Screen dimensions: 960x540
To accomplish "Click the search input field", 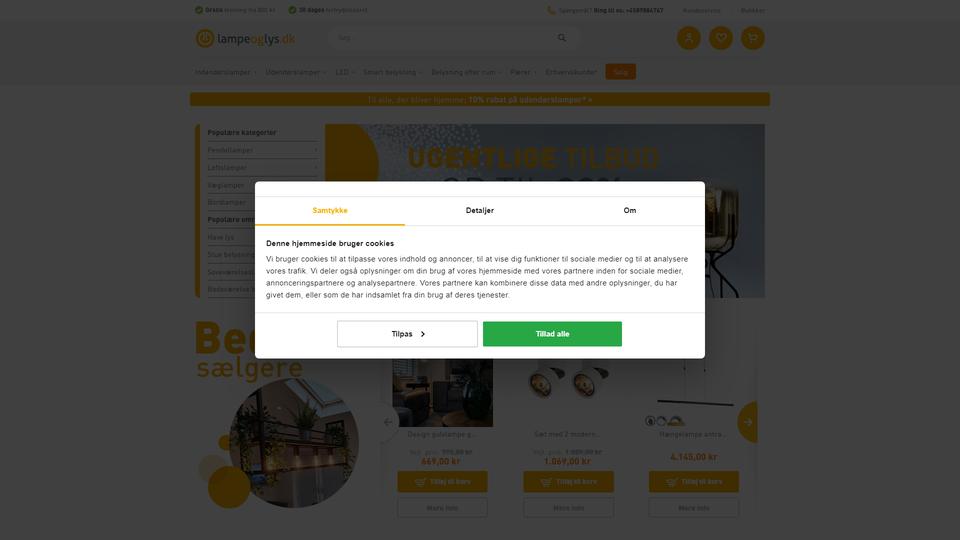I will tap(443, 38).
